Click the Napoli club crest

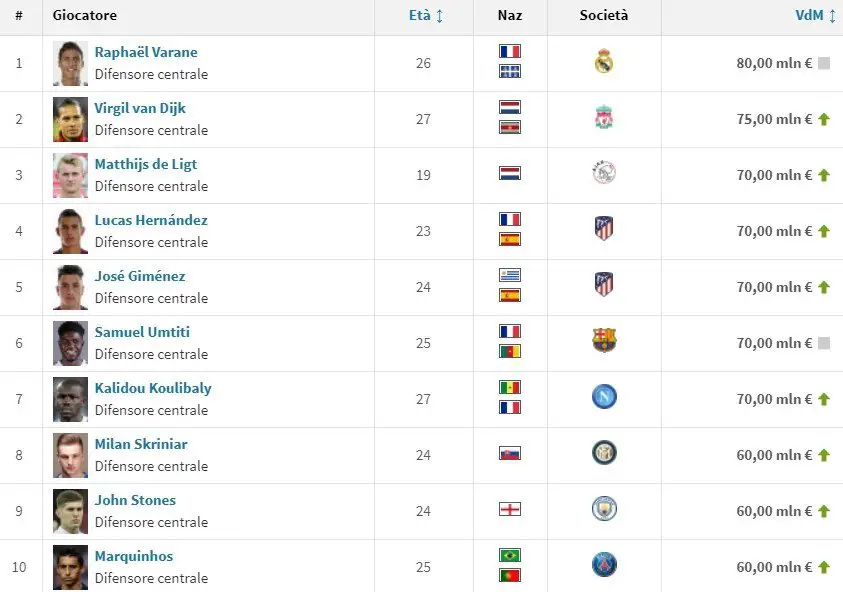pyautogui.click(x=604, y=397)
